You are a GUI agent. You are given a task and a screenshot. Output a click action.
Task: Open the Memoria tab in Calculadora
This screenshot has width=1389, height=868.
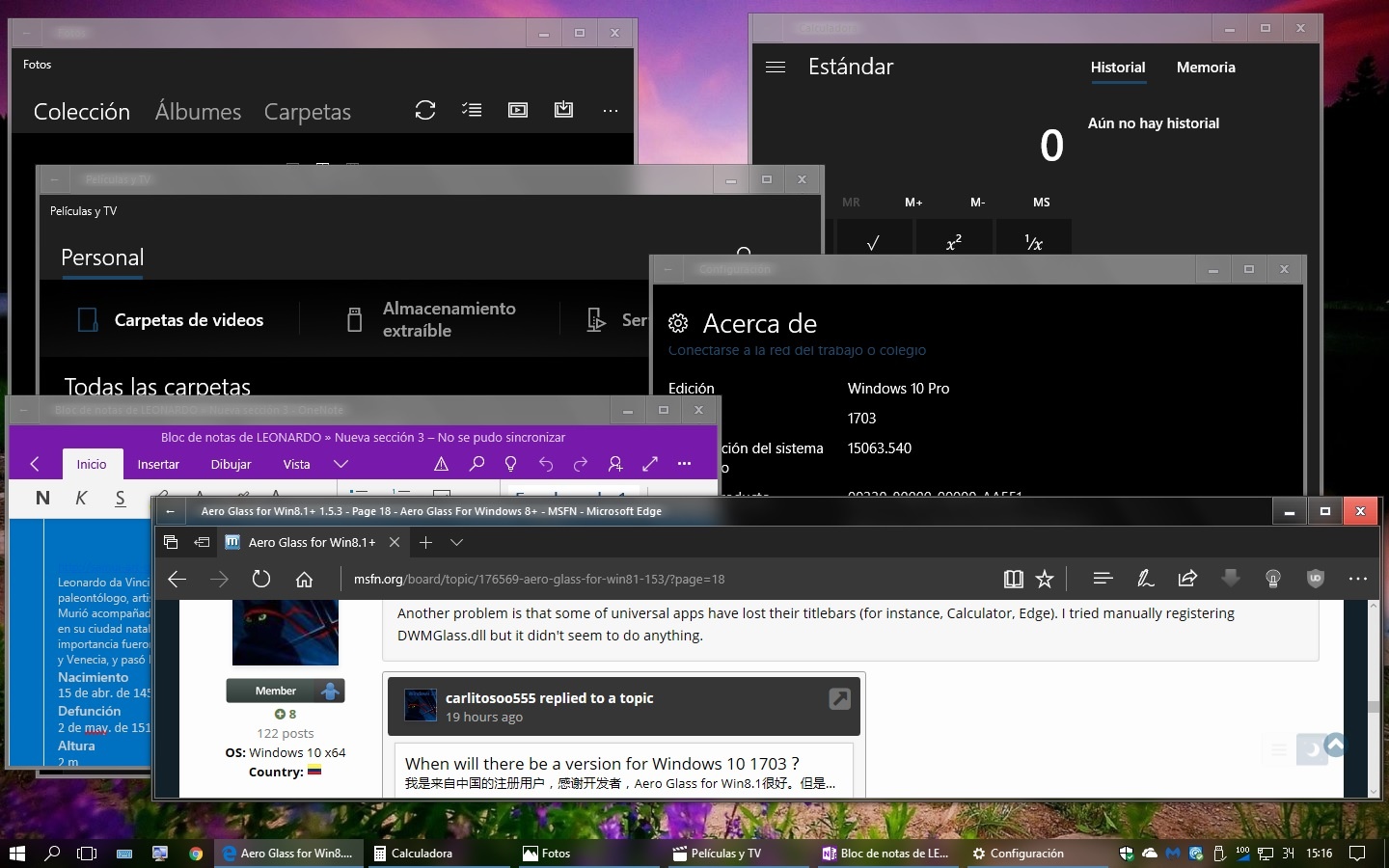pyautogui.click(x=1206, y=68)
